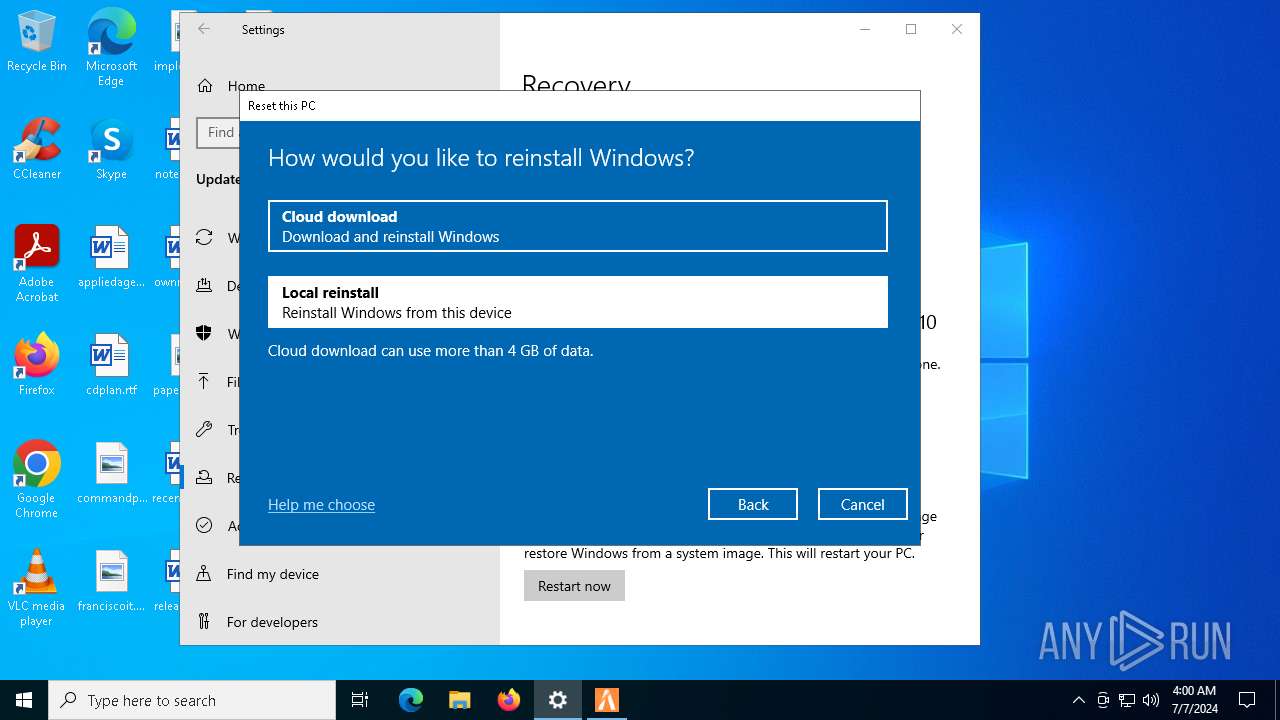Click the For developers tools icon
Viewport: 1280px width, 720px height.
point(204,622)
